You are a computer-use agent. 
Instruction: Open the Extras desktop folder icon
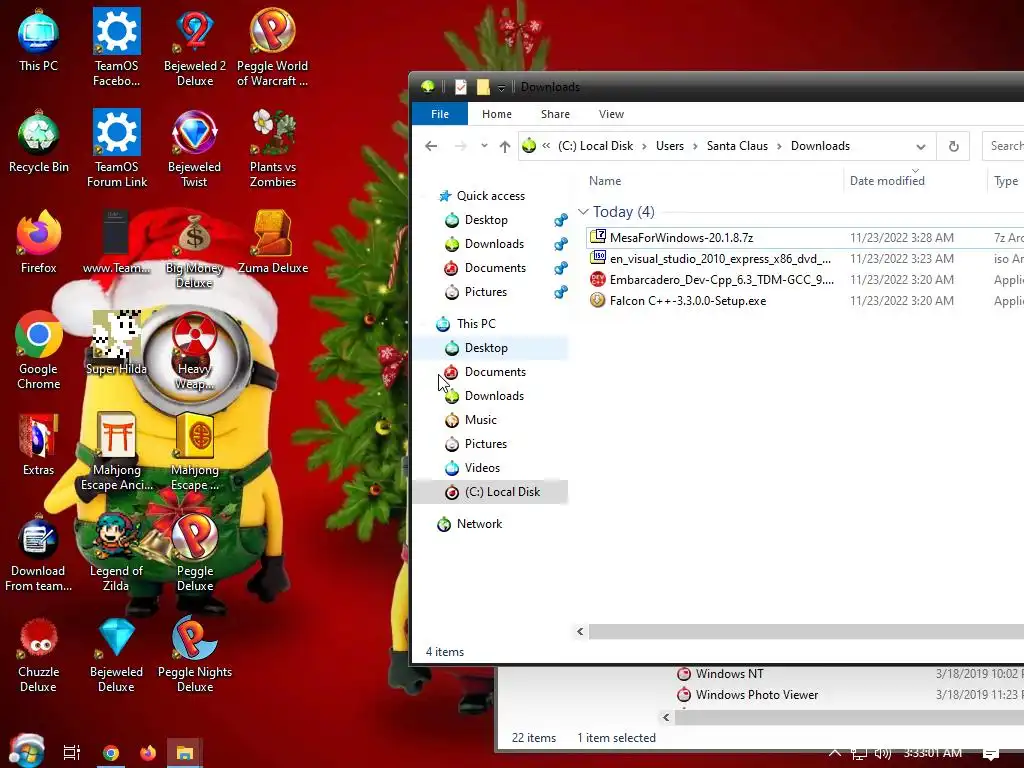(x=38, y=444)
